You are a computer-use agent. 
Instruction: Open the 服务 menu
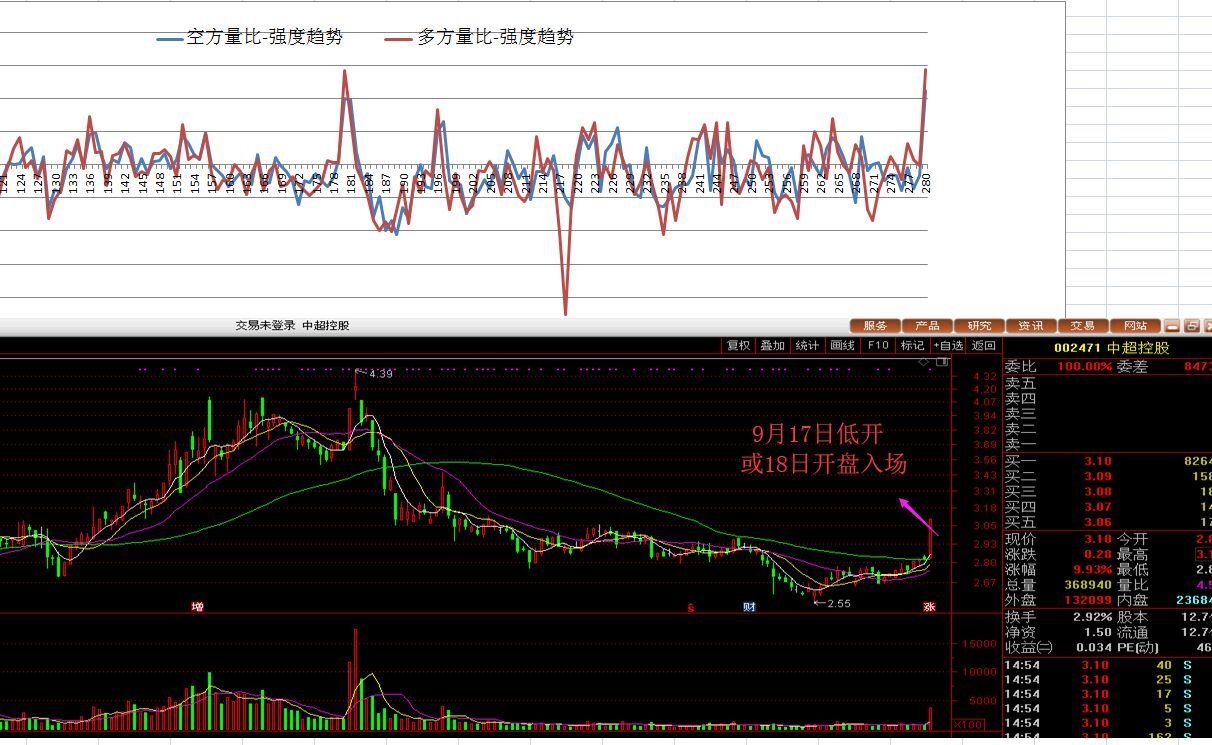point(875,326)
